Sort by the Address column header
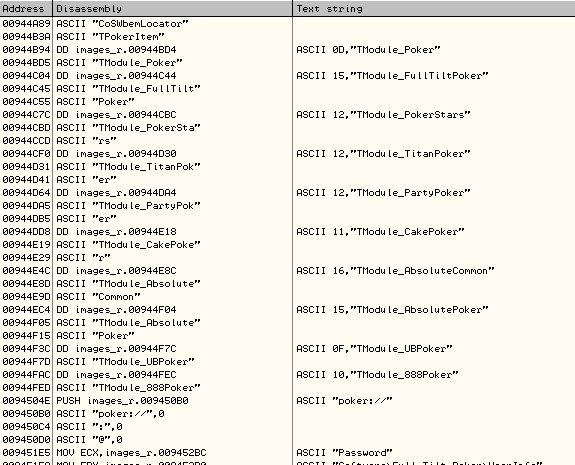 pos(26,8)
